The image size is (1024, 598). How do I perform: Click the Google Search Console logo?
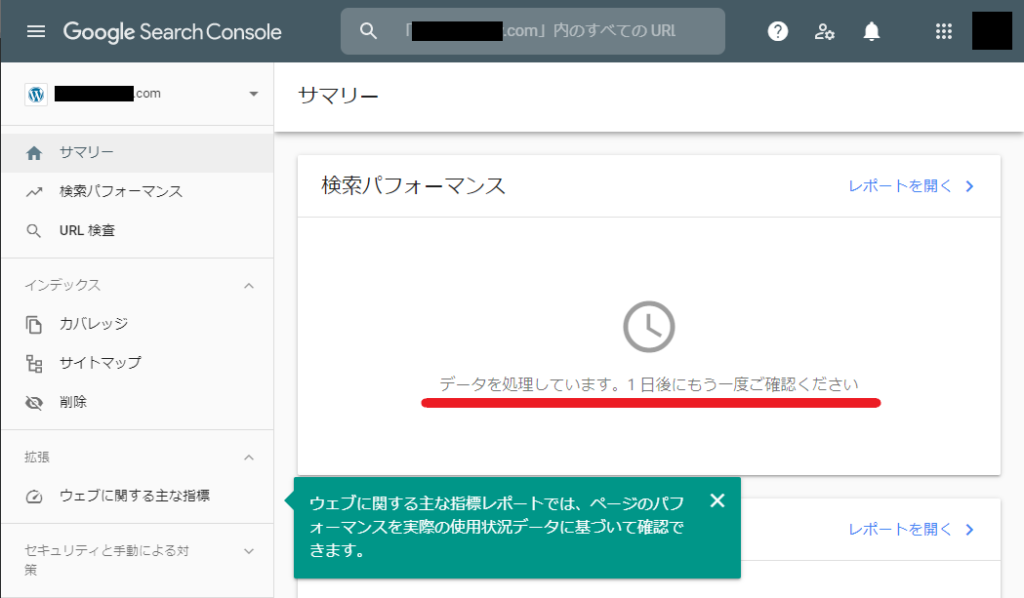(172, 31)
